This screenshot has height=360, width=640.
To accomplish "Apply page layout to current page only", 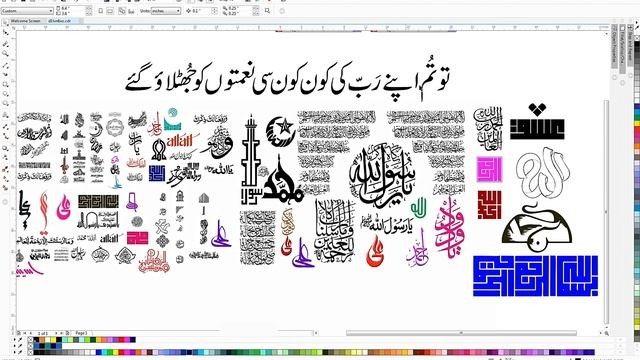I will tap(131, 11).
